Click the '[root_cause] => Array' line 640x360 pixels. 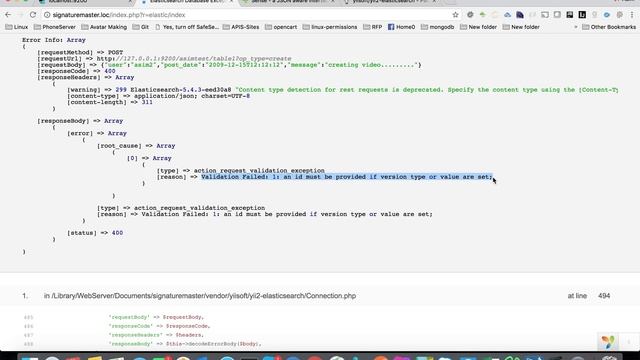136,146
